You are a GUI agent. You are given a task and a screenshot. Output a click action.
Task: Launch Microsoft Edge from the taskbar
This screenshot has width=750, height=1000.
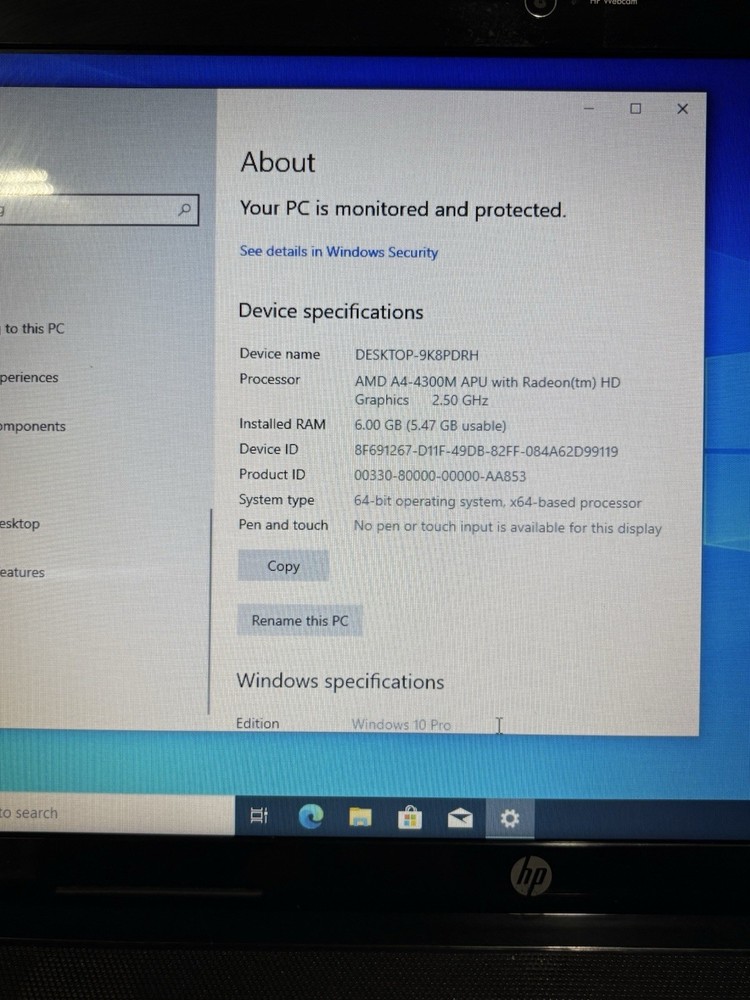tap(311, 817)
